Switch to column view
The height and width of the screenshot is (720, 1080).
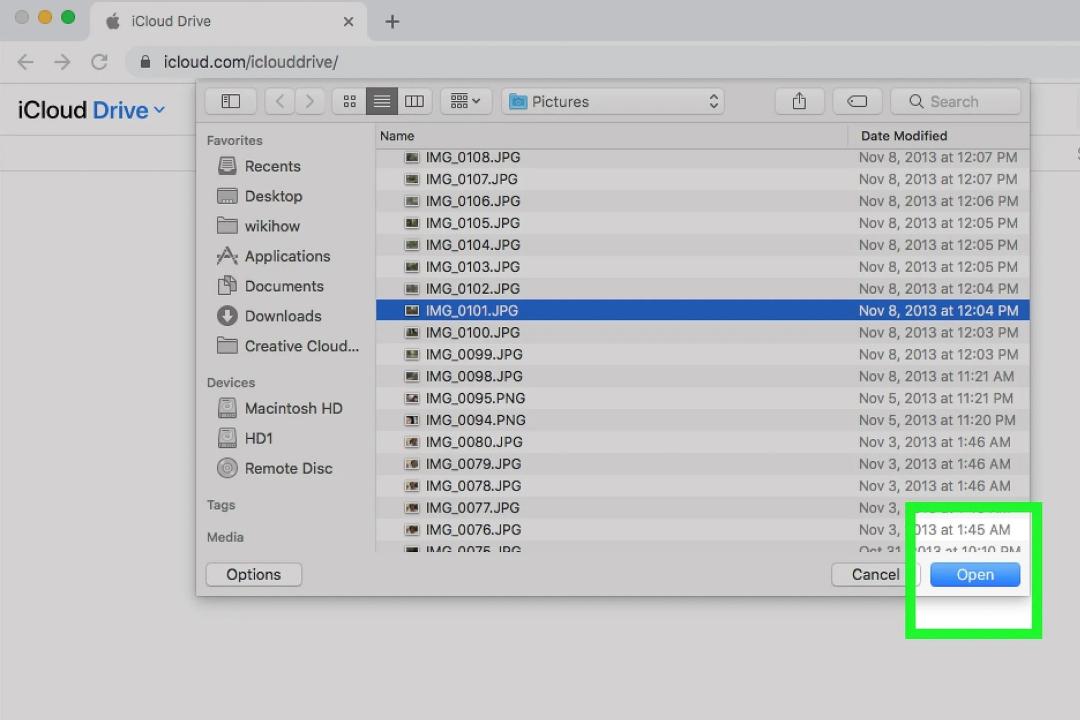(415, 101)
